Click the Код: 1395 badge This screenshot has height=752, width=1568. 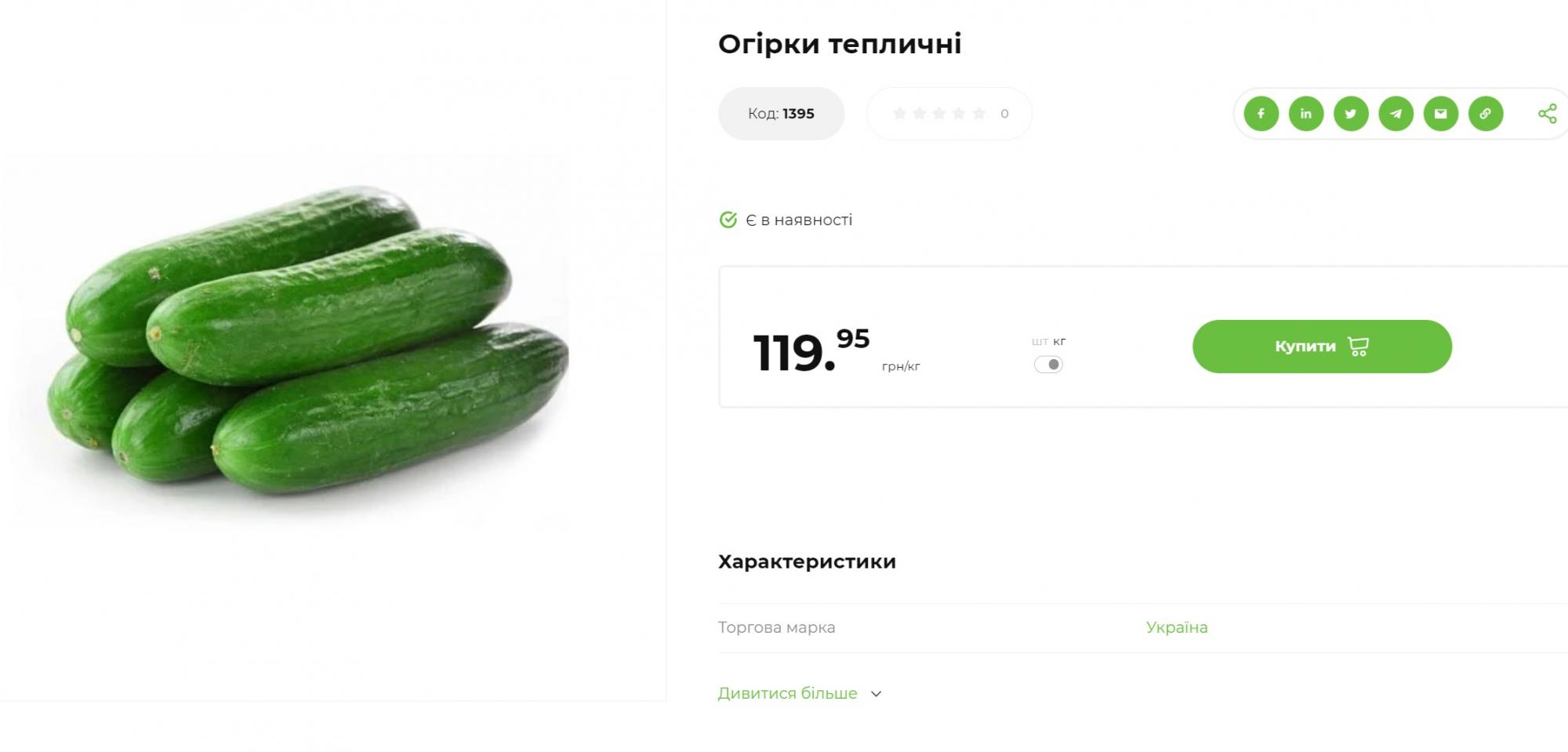pyautogui.click(x=781, y=113)
